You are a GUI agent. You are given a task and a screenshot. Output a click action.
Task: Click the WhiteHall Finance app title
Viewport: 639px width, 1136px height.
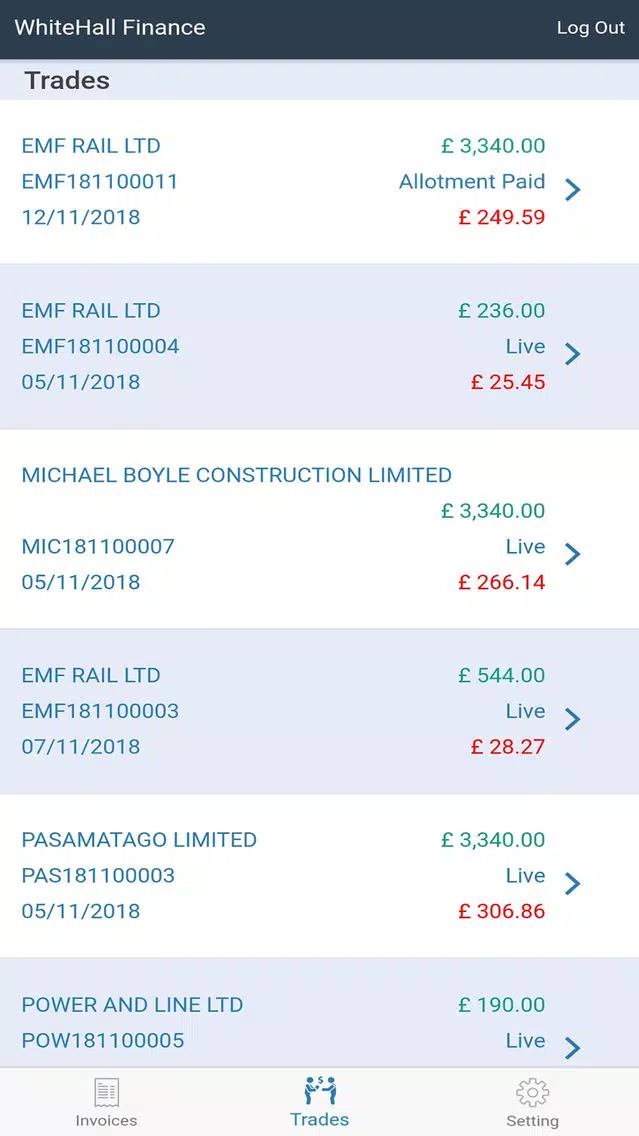click(x=110, y=28)
